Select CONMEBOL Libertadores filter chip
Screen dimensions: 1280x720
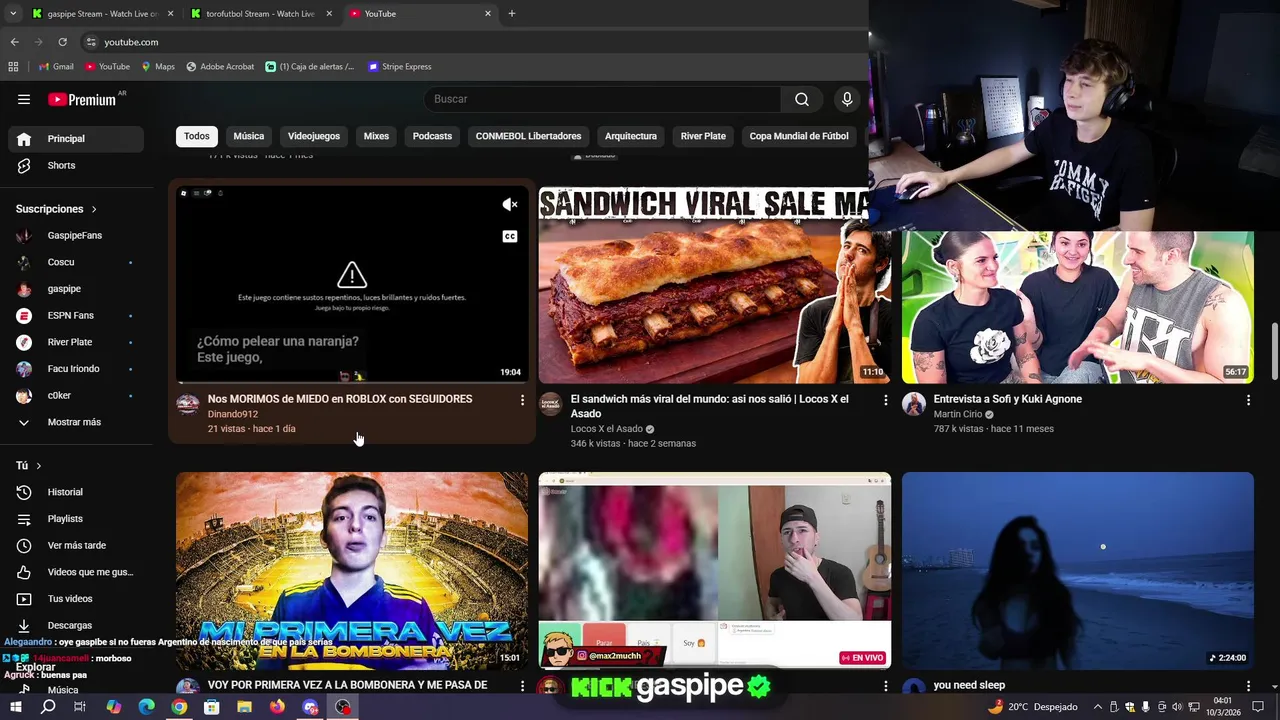[x=528, y=136]
